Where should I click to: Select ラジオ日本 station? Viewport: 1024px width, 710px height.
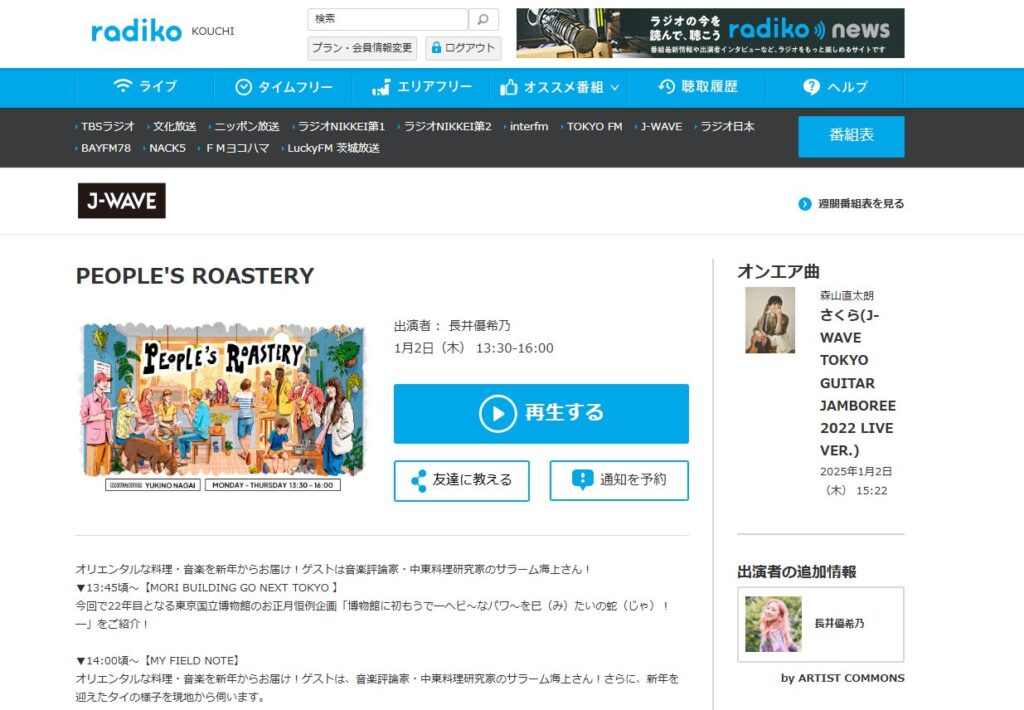click(x=726, y=127)
